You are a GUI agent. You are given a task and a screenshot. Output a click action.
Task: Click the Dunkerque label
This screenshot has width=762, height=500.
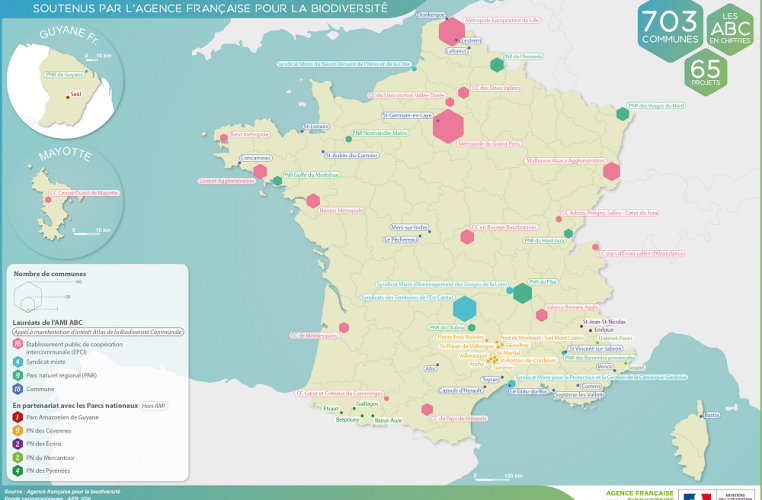click(x=431, y=15)
